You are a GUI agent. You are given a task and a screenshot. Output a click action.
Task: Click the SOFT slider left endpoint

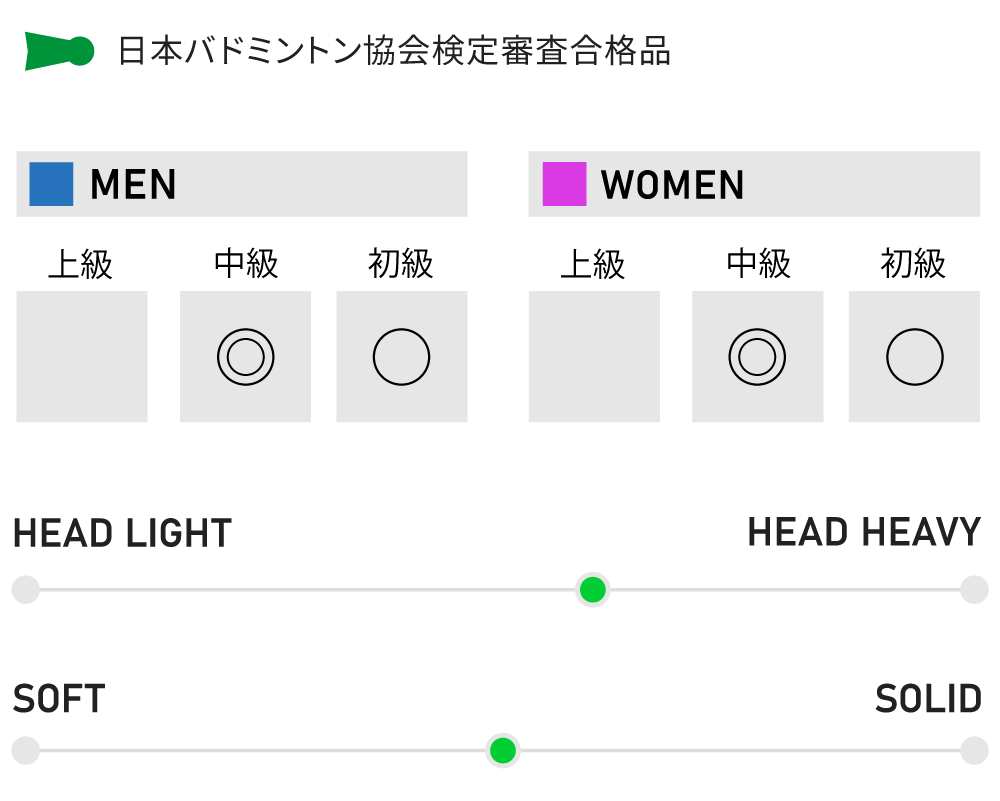click(25, 750)
